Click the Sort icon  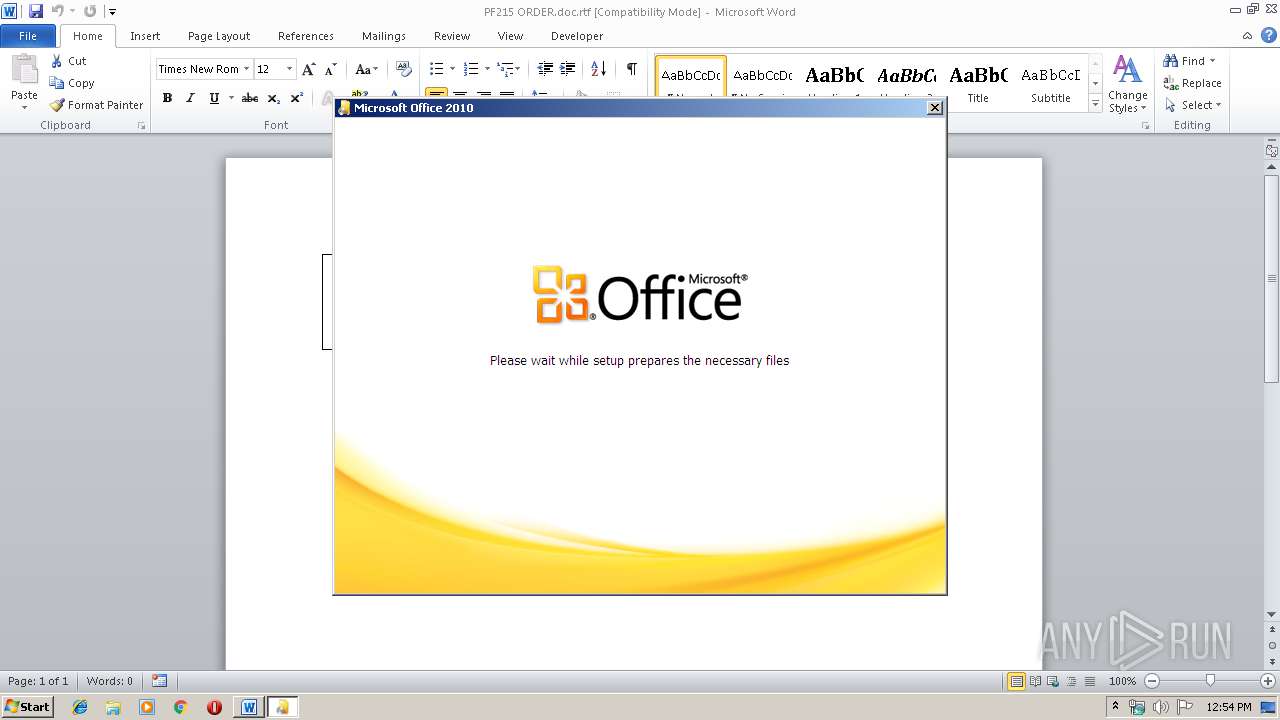[599, 69]
